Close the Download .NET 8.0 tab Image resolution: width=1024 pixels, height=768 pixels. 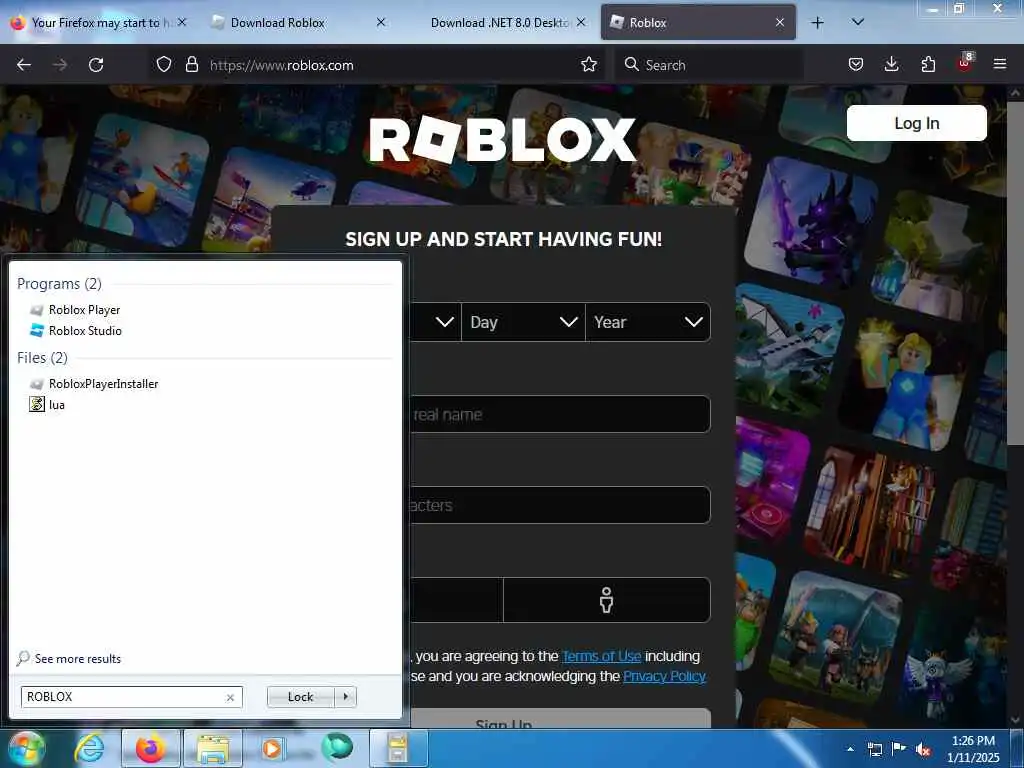tap(581, 22)
